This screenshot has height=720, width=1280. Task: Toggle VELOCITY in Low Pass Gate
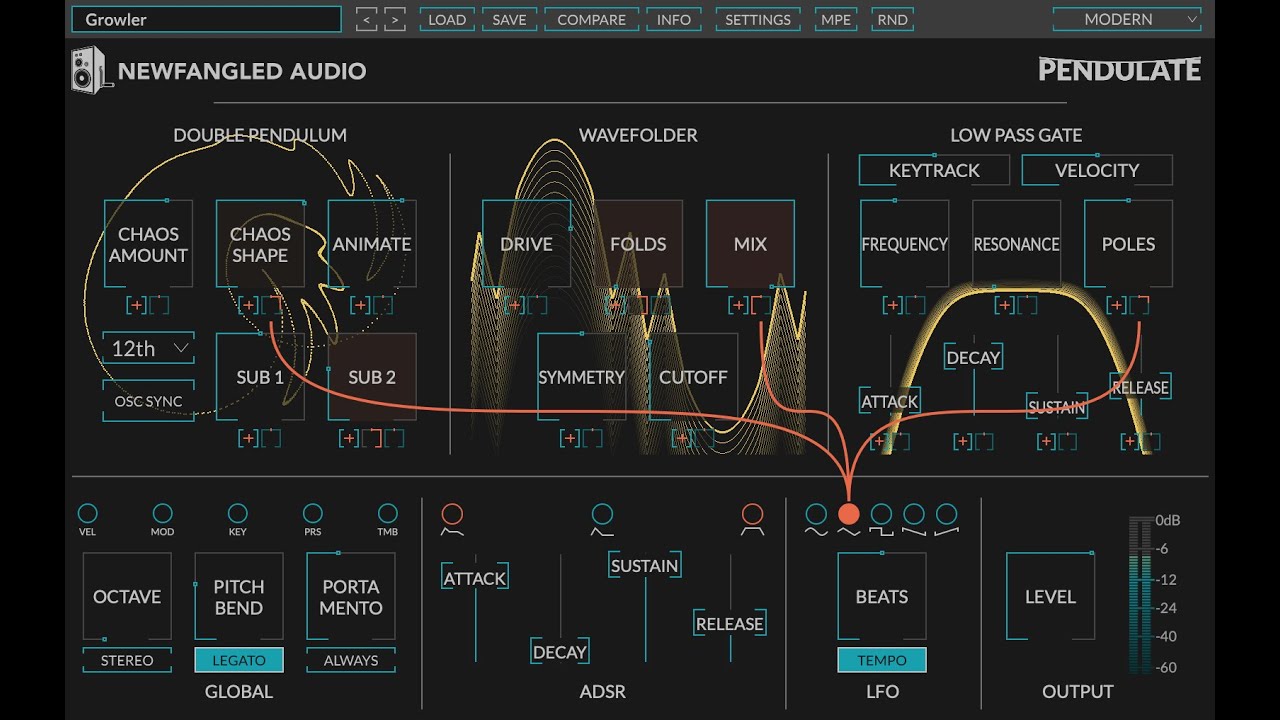click(x=1097, y=170)
